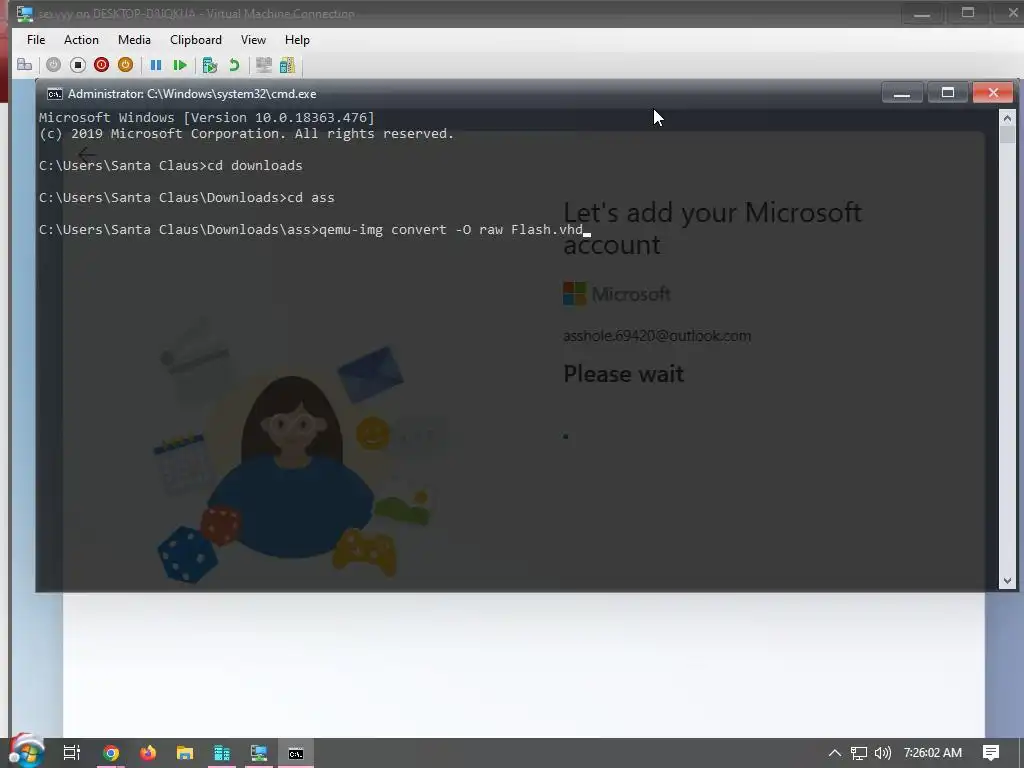Viewport: 1024px width, 768px height.
Task: Click the Virtual Machine Connection title icon
Action: (x=25, y=14)
